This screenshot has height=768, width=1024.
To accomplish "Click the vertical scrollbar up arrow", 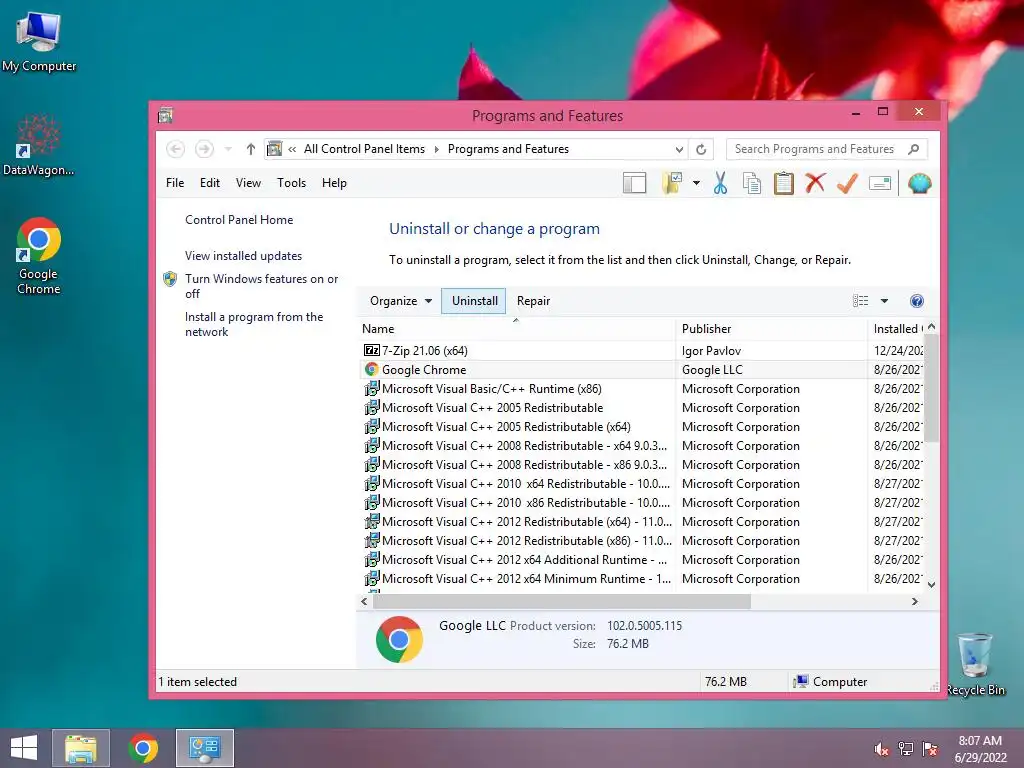I will click(x=932, y=327).
